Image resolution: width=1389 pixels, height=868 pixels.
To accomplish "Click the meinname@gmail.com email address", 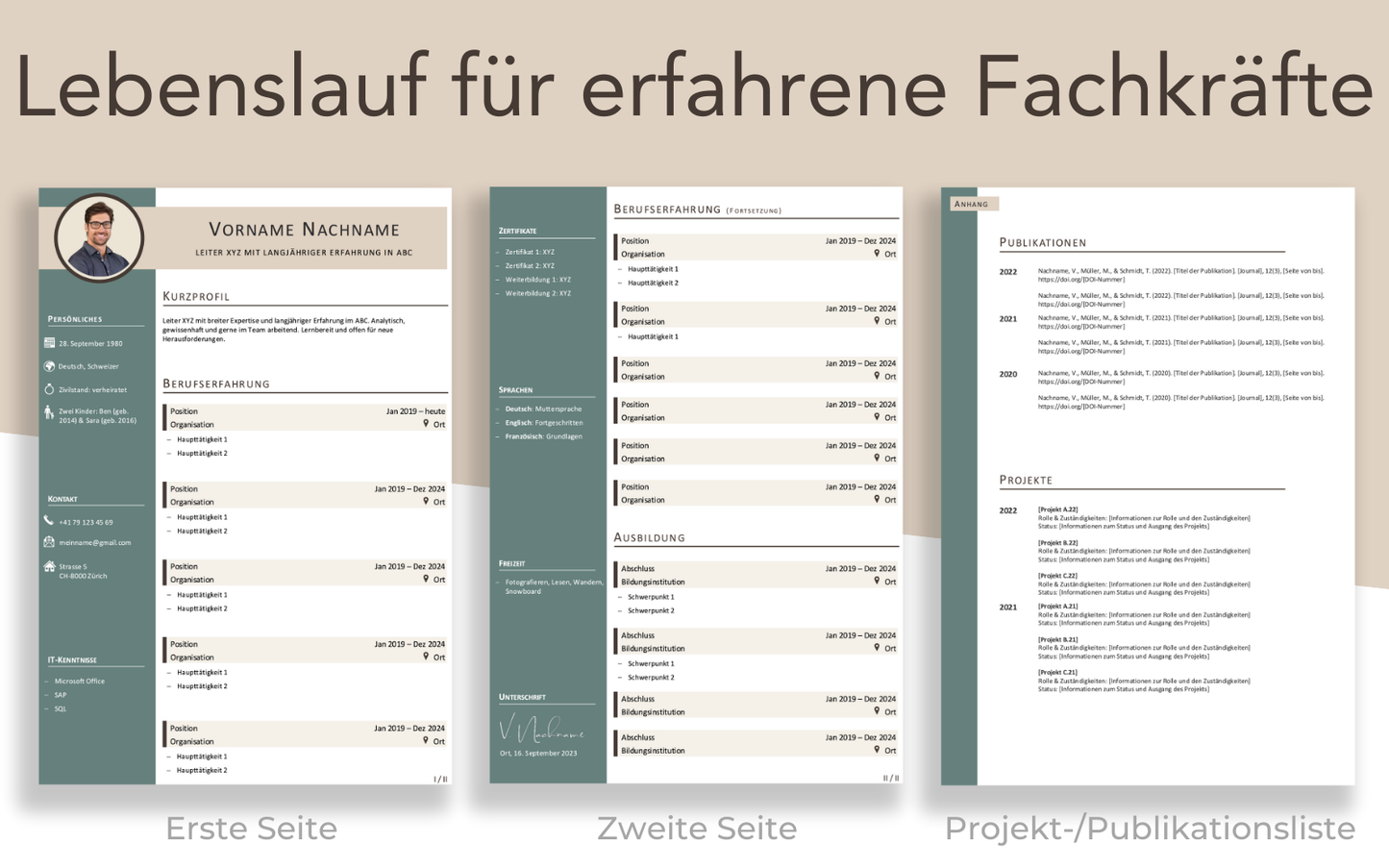I will 95,543.
